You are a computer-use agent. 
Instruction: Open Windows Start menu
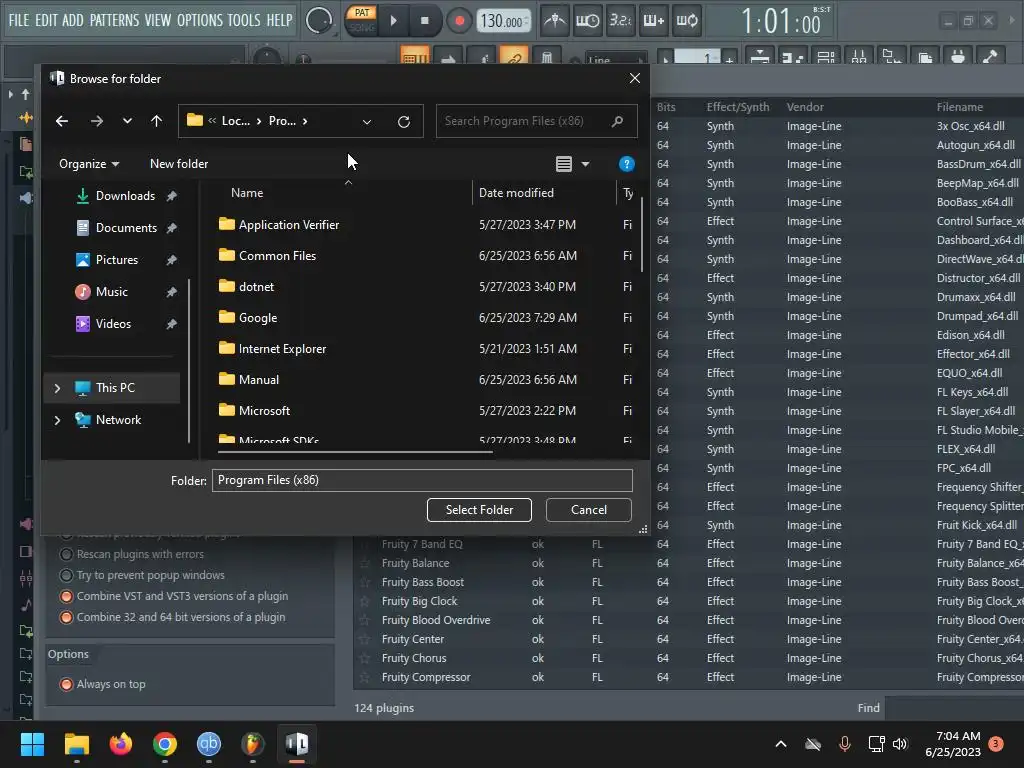click(x=32, y=744)
